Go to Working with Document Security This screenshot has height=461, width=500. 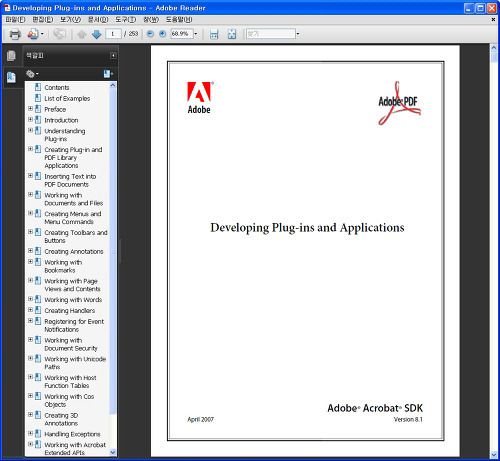(71, 344)
